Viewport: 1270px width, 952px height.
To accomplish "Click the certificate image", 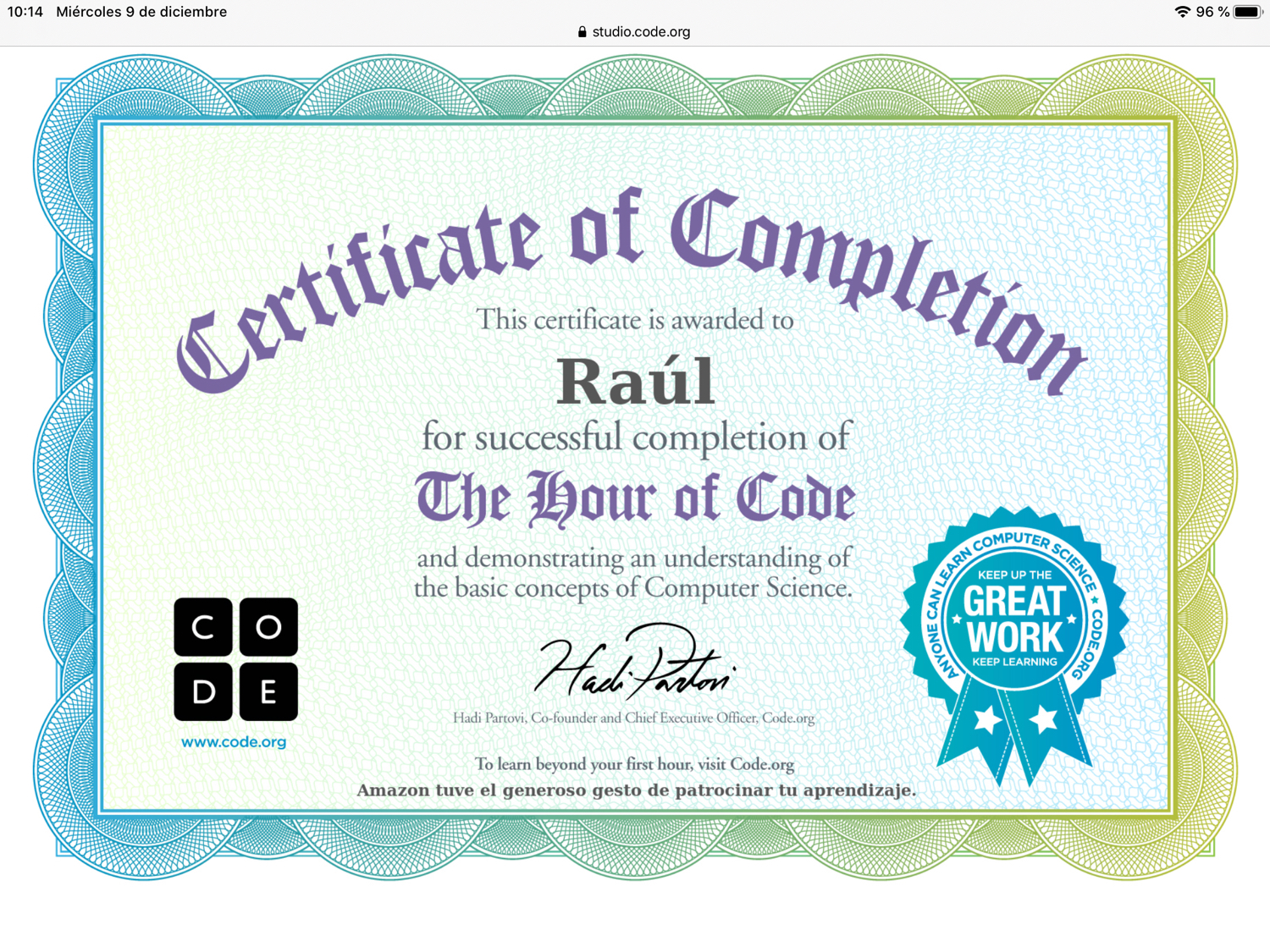I will click(x=635, y=467).
